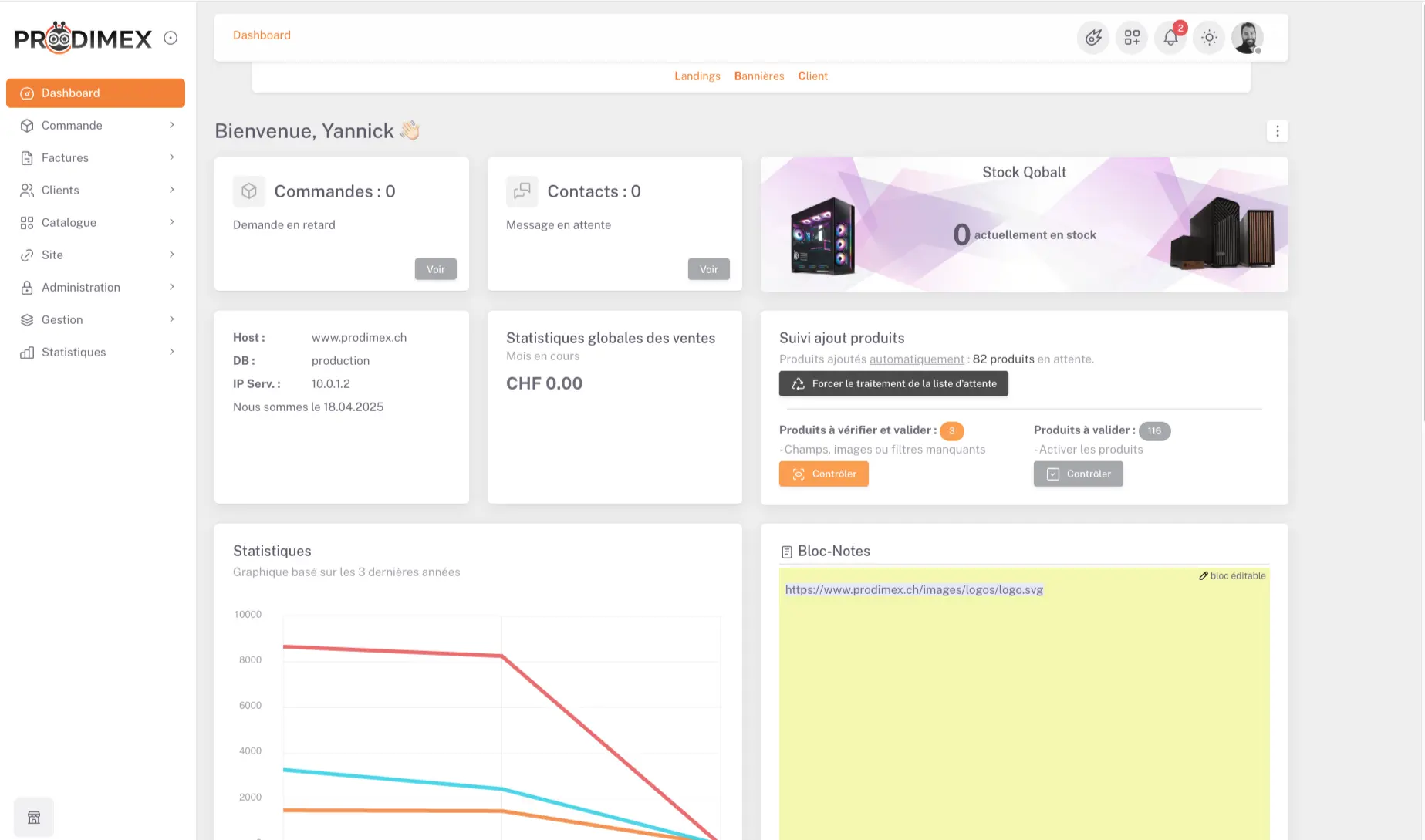Click the Commandes box icon in card
Screen dimensions: 1425x840
click(248, 191)
